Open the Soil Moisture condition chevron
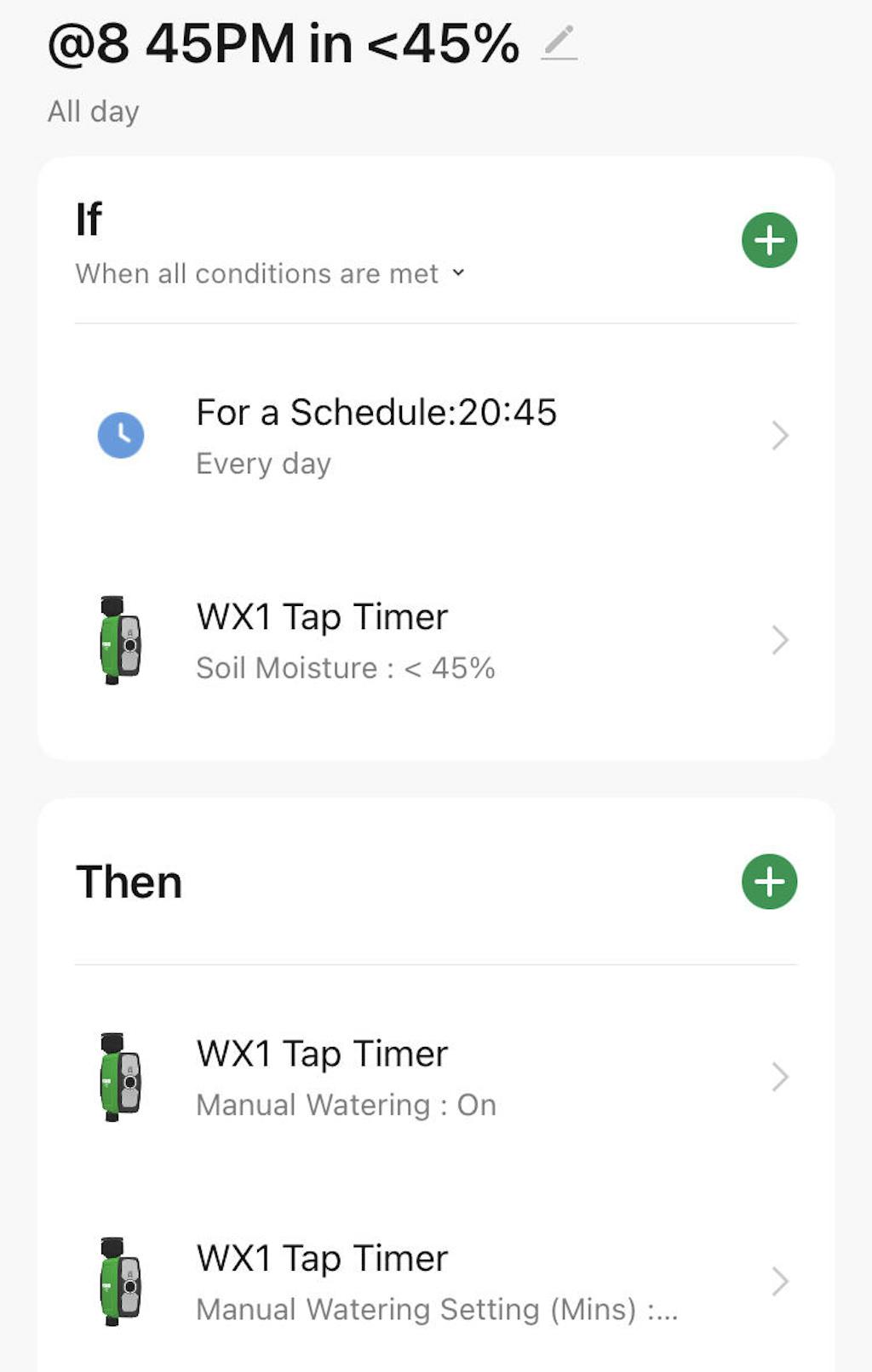Screen dimensions: 872x1372 tap(779, 640)
